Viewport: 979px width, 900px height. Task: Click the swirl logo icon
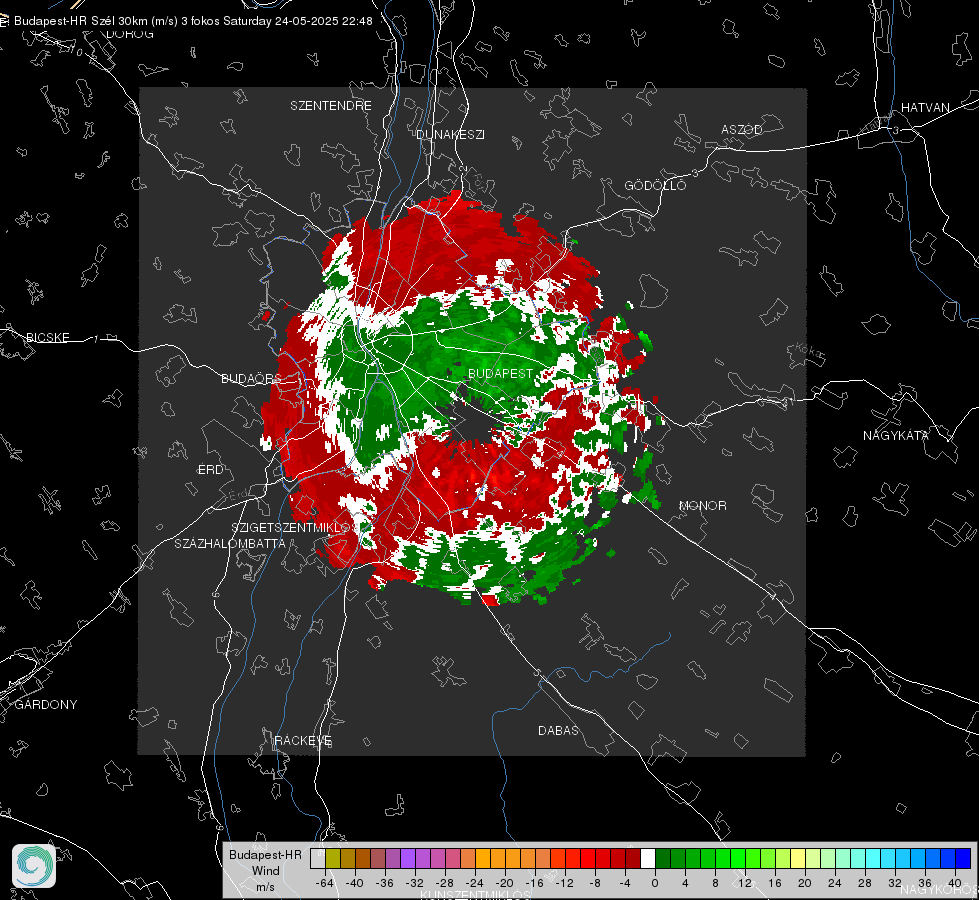click(x=34, y=866)
